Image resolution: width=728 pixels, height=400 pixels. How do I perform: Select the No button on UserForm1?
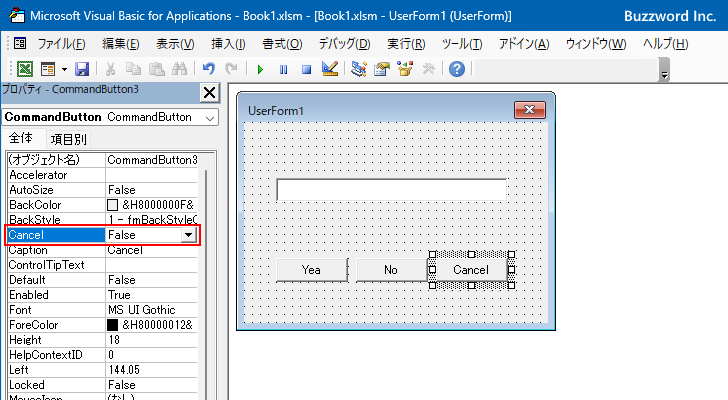(x=391, y=270)
